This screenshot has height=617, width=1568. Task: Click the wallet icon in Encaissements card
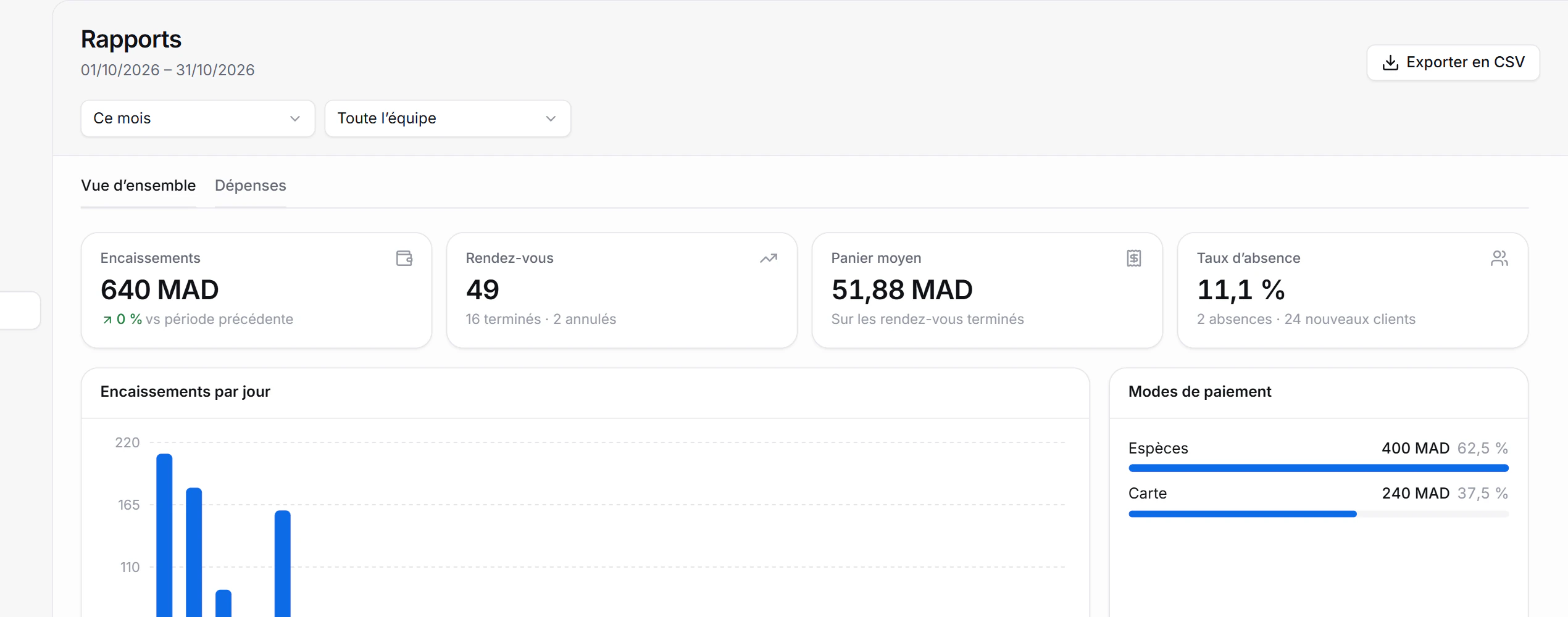pyautogui.click(x=404, y=258)
